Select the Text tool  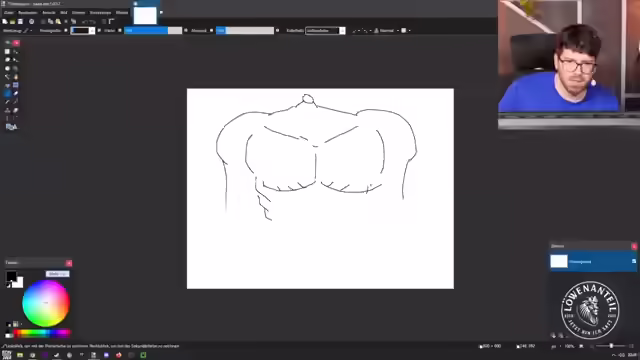7,118
